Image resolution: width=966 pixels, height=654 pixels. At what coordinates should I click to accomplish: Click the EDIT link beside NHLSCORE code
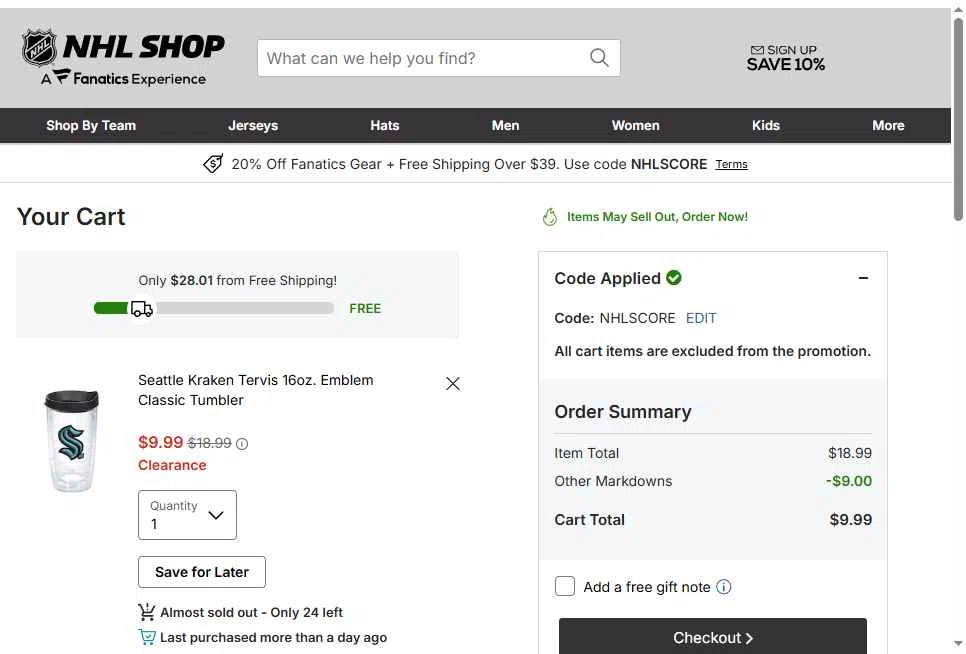click(701, 318)
